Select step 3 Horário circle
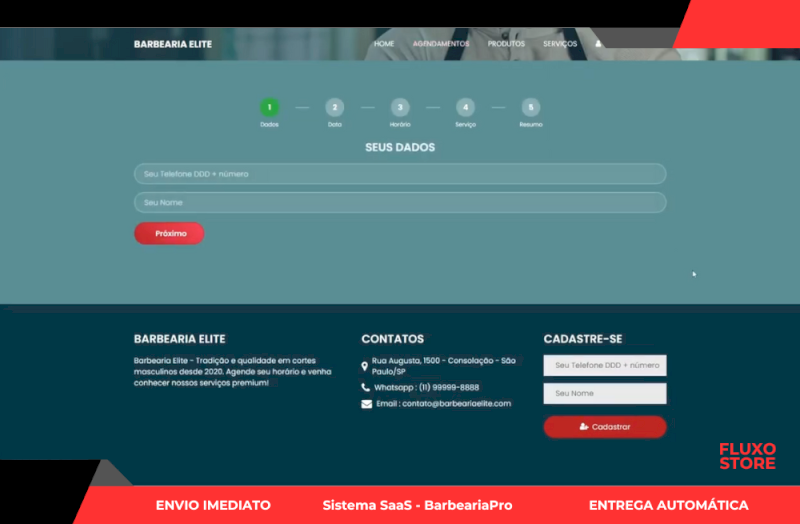The height and width of the screenshot is (524, 800). pyautogui.click(x=400, y=107)
